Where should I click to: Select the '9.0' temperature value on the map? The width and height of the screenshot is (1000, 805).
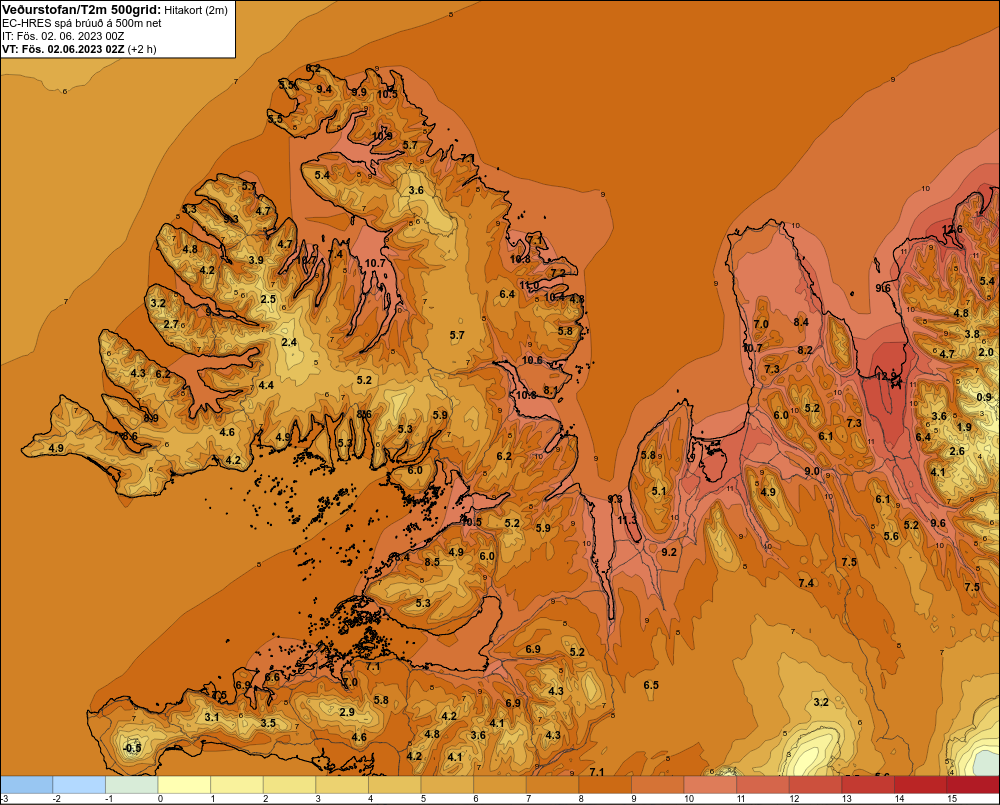pyautogui.click(x=812, y=471)
